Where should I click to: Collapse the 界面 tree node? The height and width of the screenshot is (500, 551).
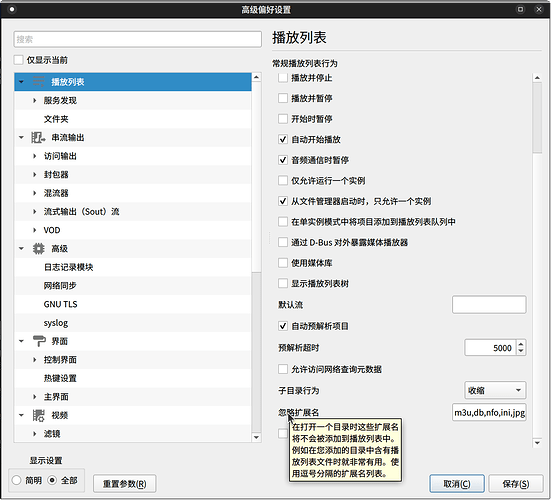point(21,341)
